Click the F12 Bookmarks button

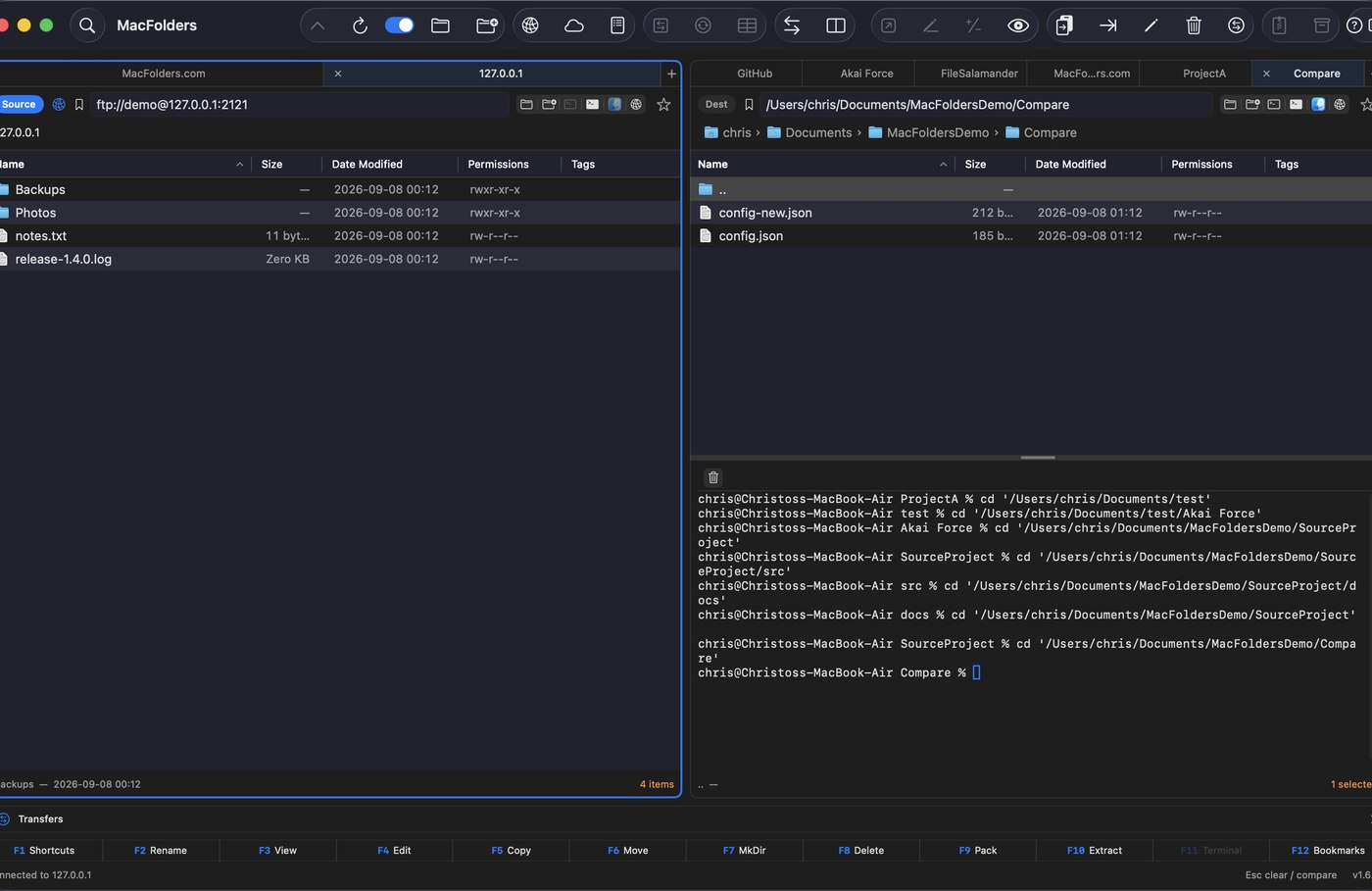tap(1327, 850)
